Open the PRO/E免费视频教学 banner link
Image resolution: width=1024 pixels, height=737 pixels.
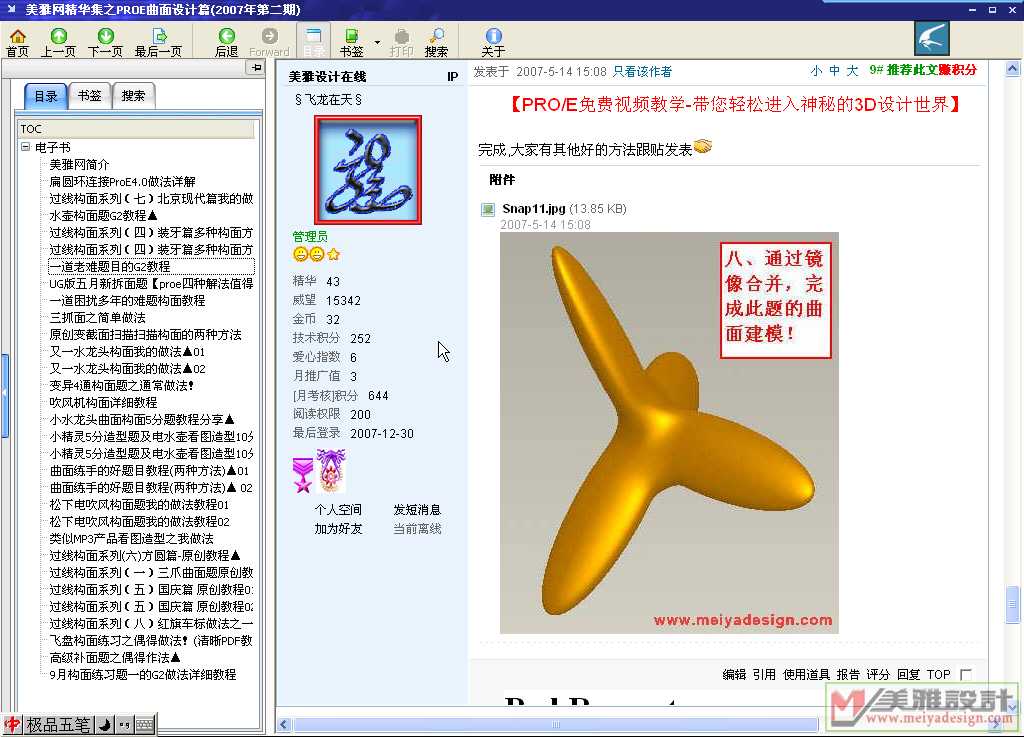[x=734, y=104]
